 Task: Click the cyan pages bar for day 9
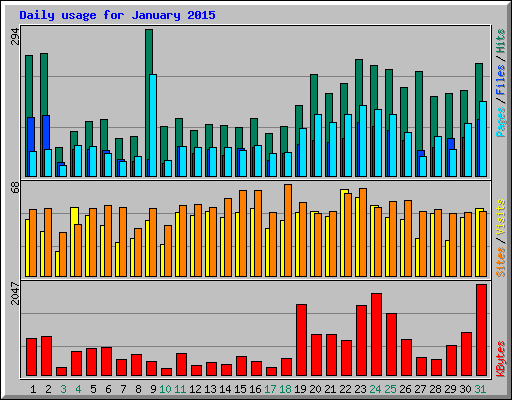(x=153, y=125)
